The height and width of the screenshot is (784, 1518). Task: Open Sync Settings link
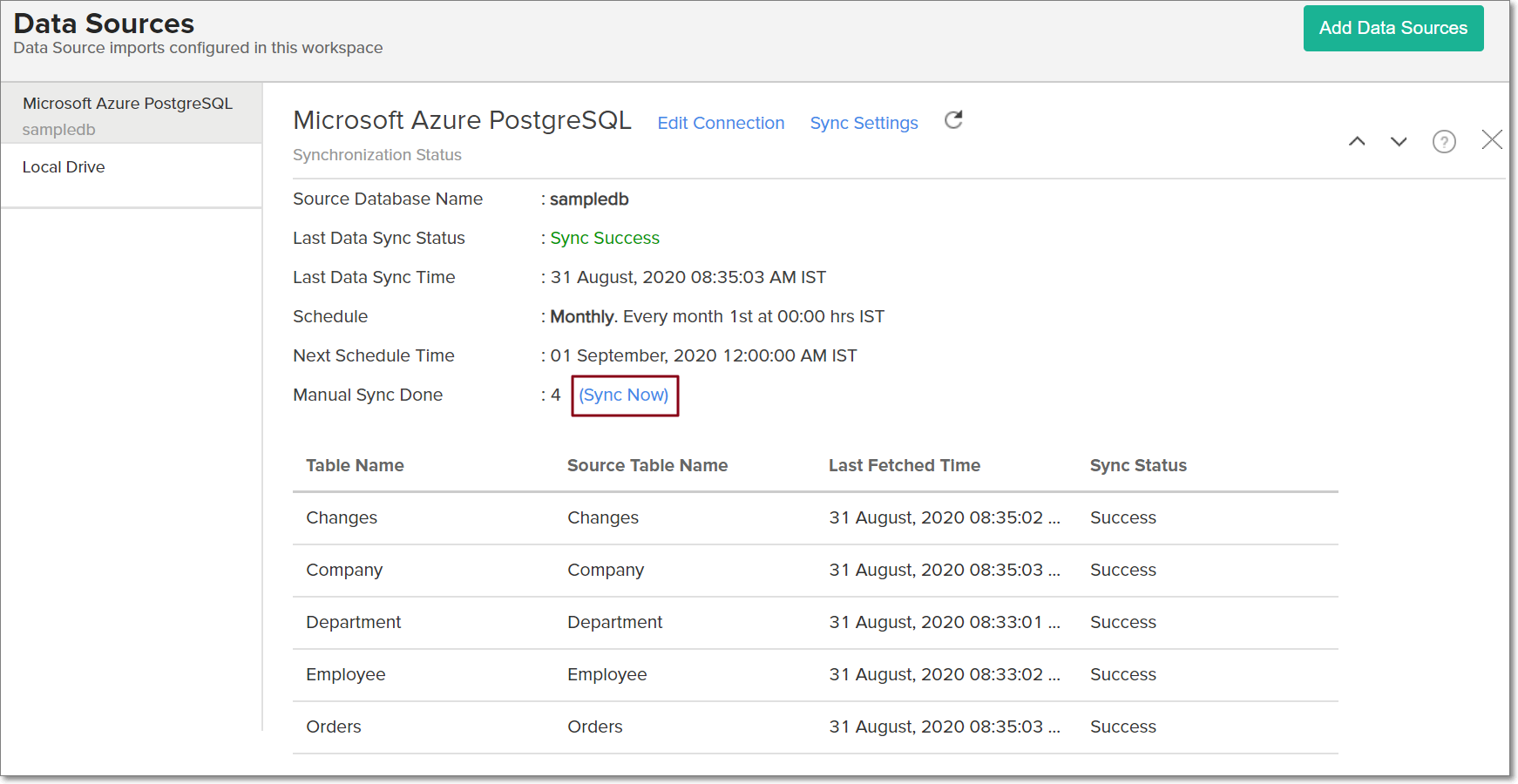point(864,123)
